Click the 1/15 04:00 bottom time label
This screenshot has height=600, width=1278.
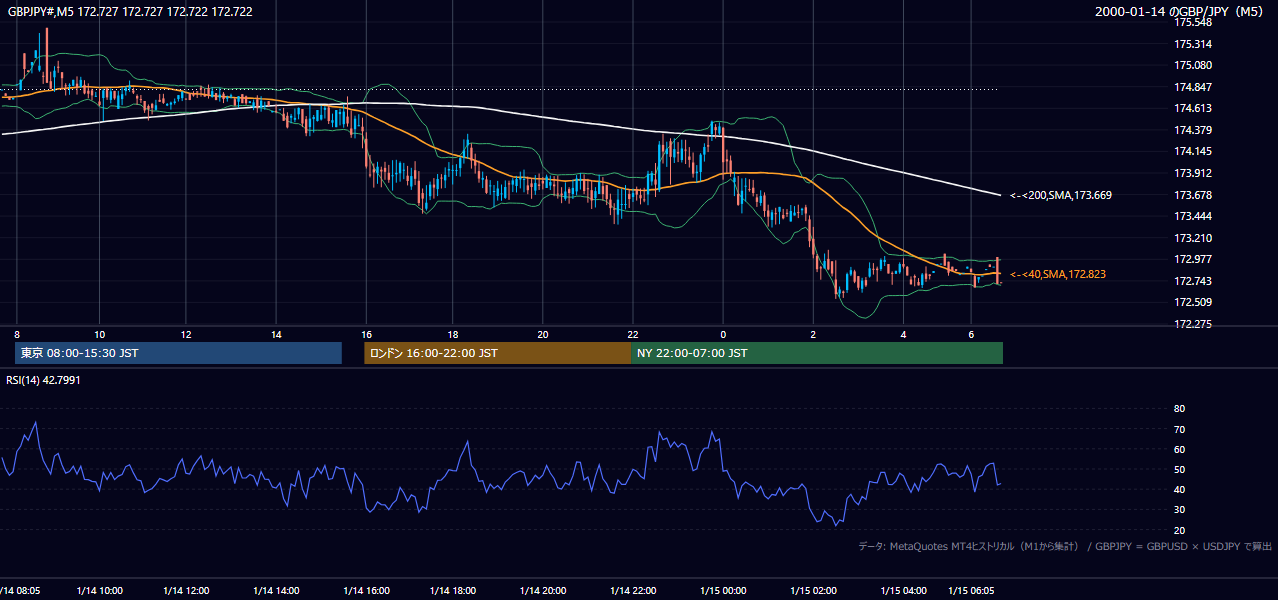pos(902,591)
